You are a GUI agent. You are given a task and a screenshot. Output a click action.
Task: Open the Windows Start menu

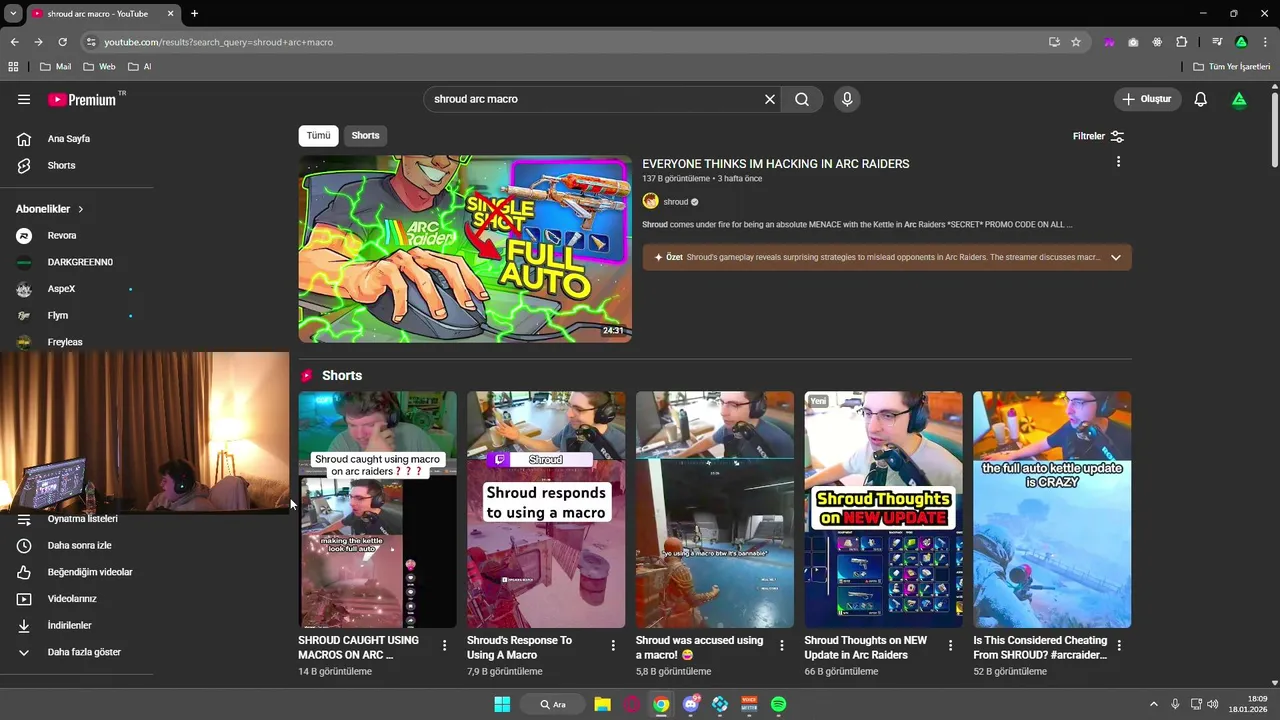point(502,704)
